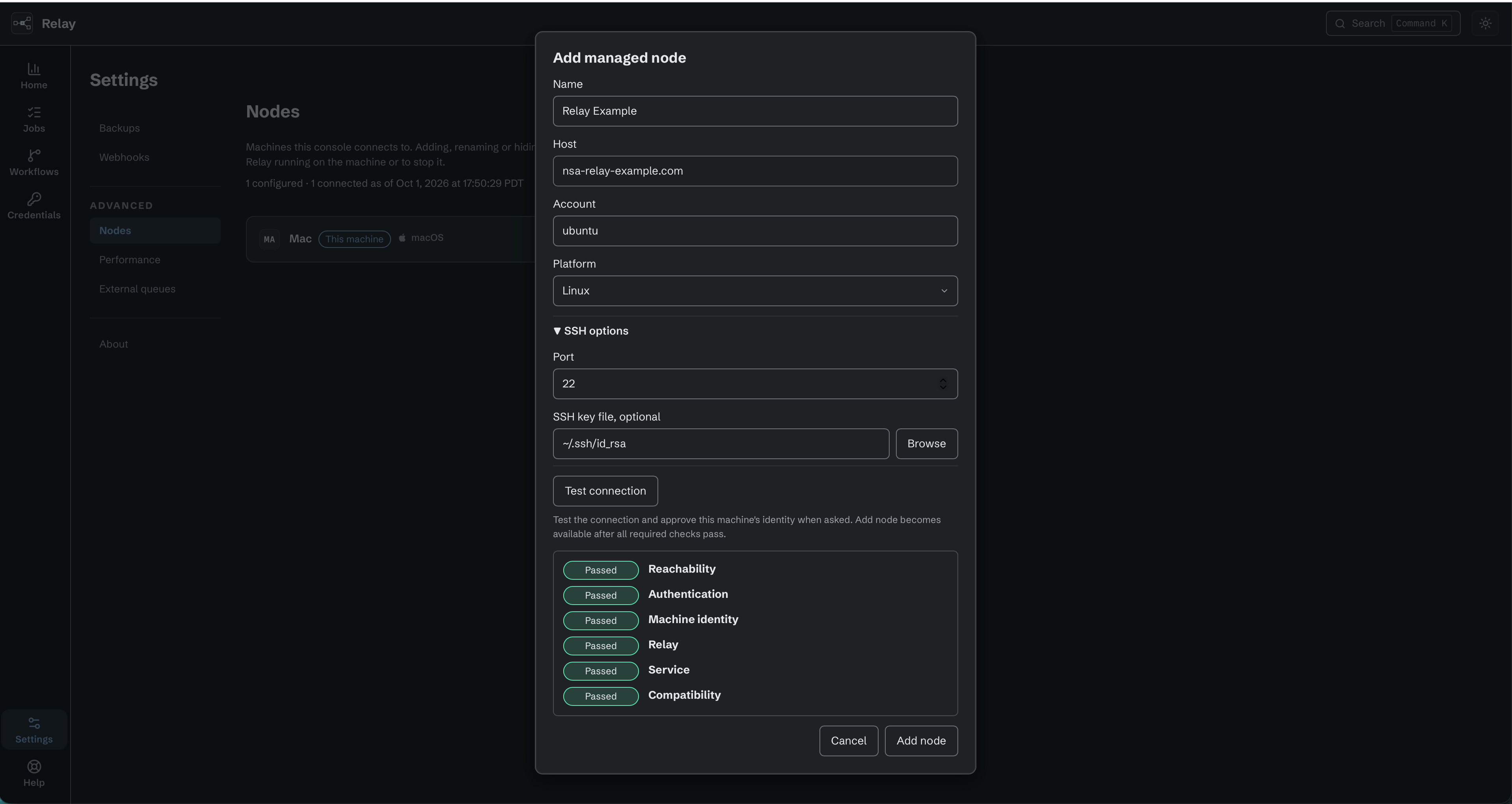Click the Port field showing 22

coord(755,384)
